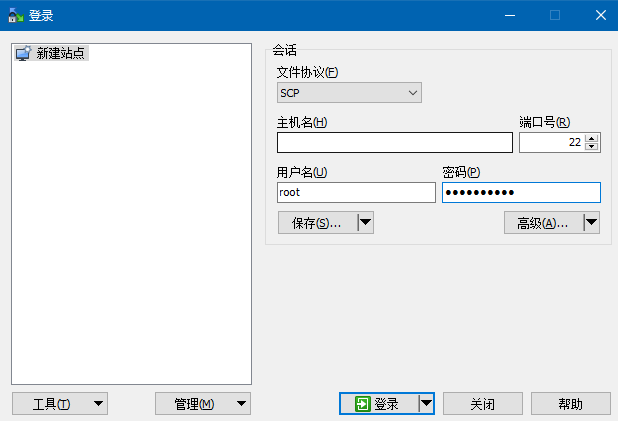This screenshot has width=618, height=421.
Task: Select the 新建站点 computer icon
Action: point(23,53)
